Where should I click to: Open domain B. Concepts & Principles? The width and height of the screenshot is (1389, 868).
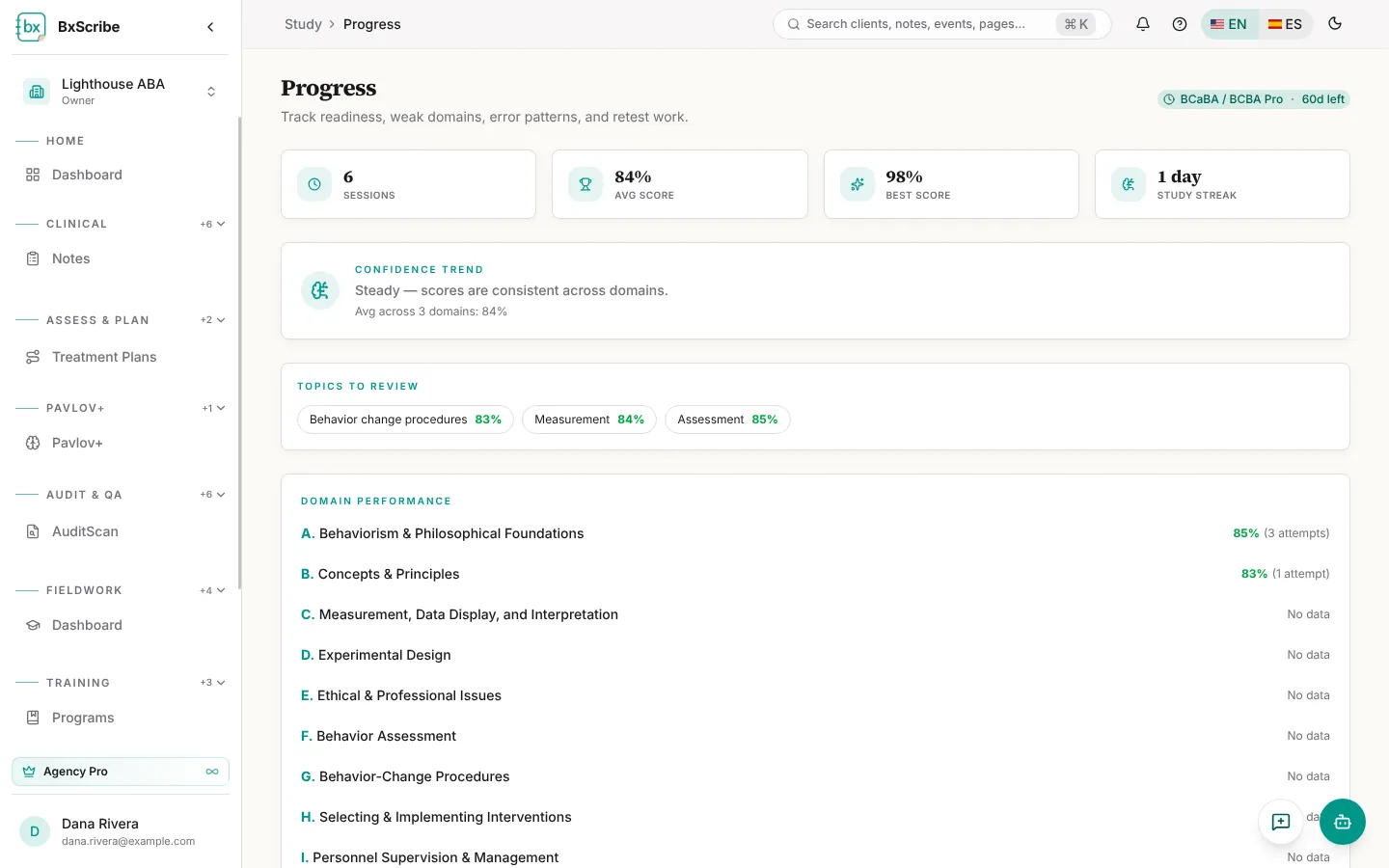(x=815, y=574)
